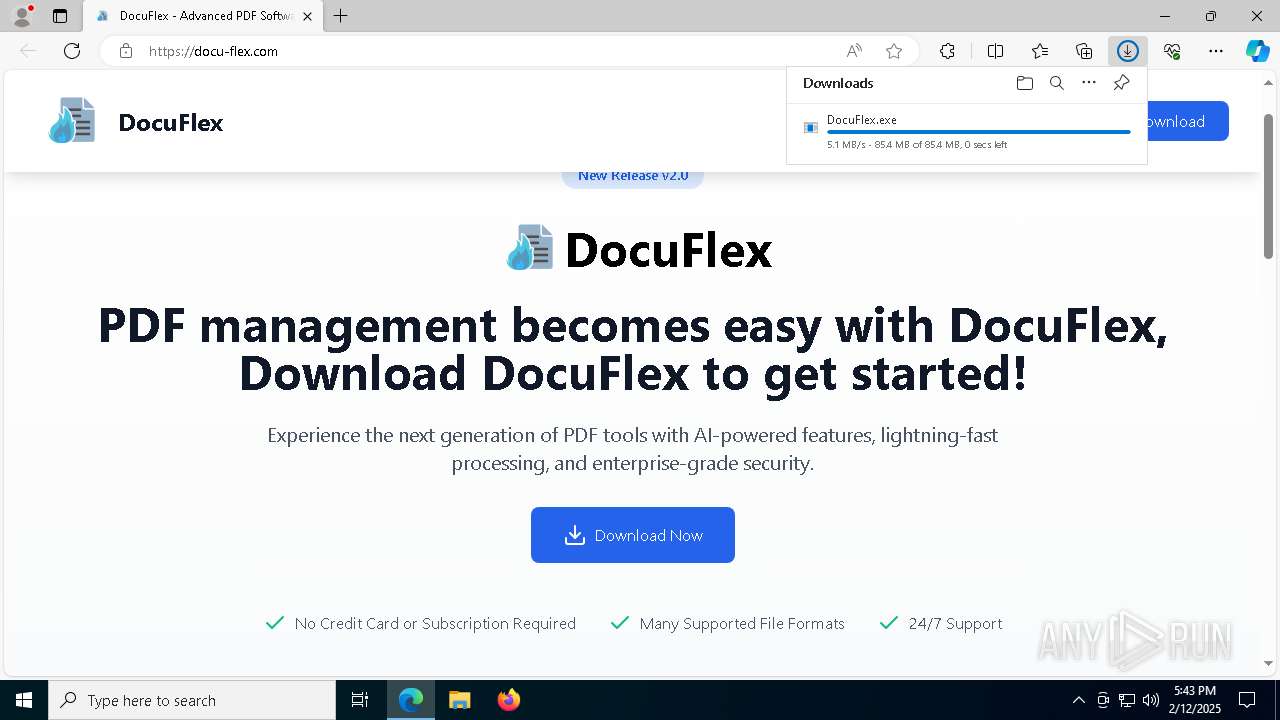Open File Explorer from taskbar
1280x720 pixels.
459,700
